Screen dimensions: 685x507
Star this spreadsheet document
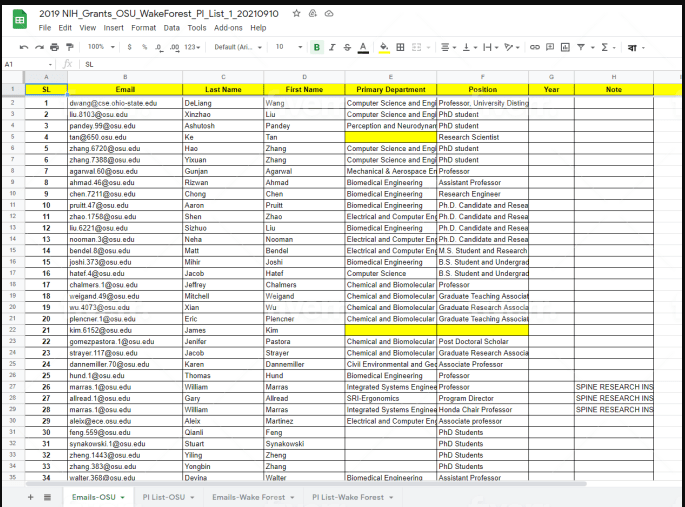[297, 13]
